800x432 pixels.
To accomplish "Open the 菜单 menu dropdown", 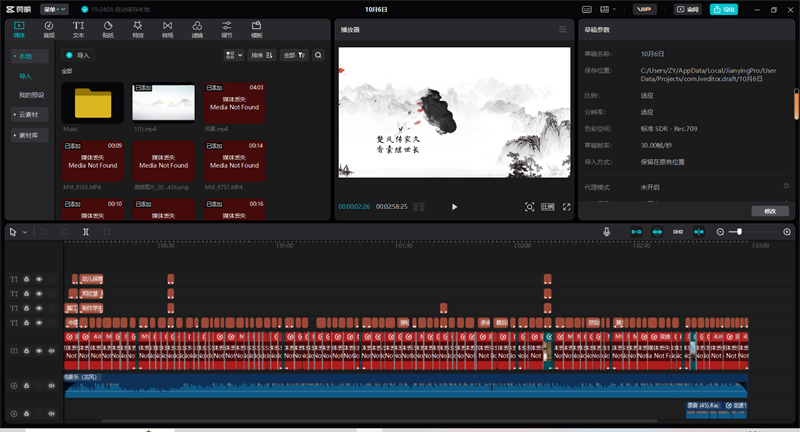I will click(x=55, y=9).
